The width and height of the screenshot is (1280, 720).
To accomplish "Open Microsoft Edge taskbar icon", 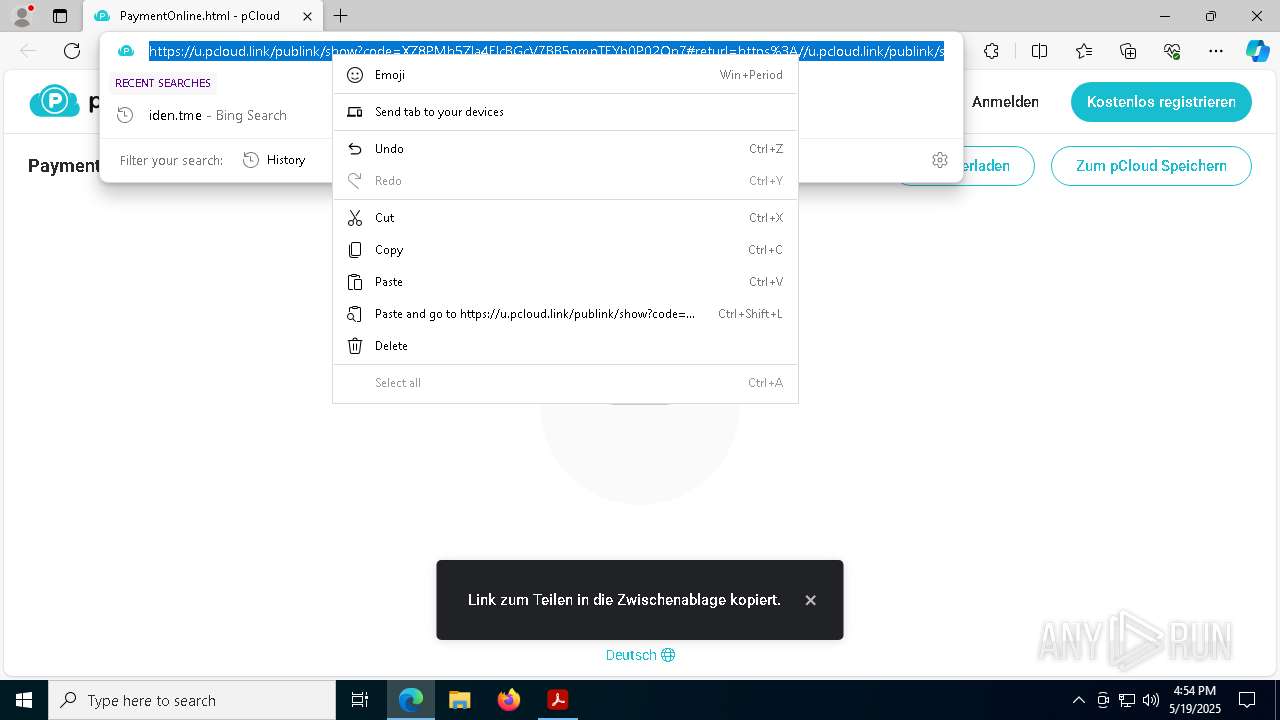I will point(411,700).
